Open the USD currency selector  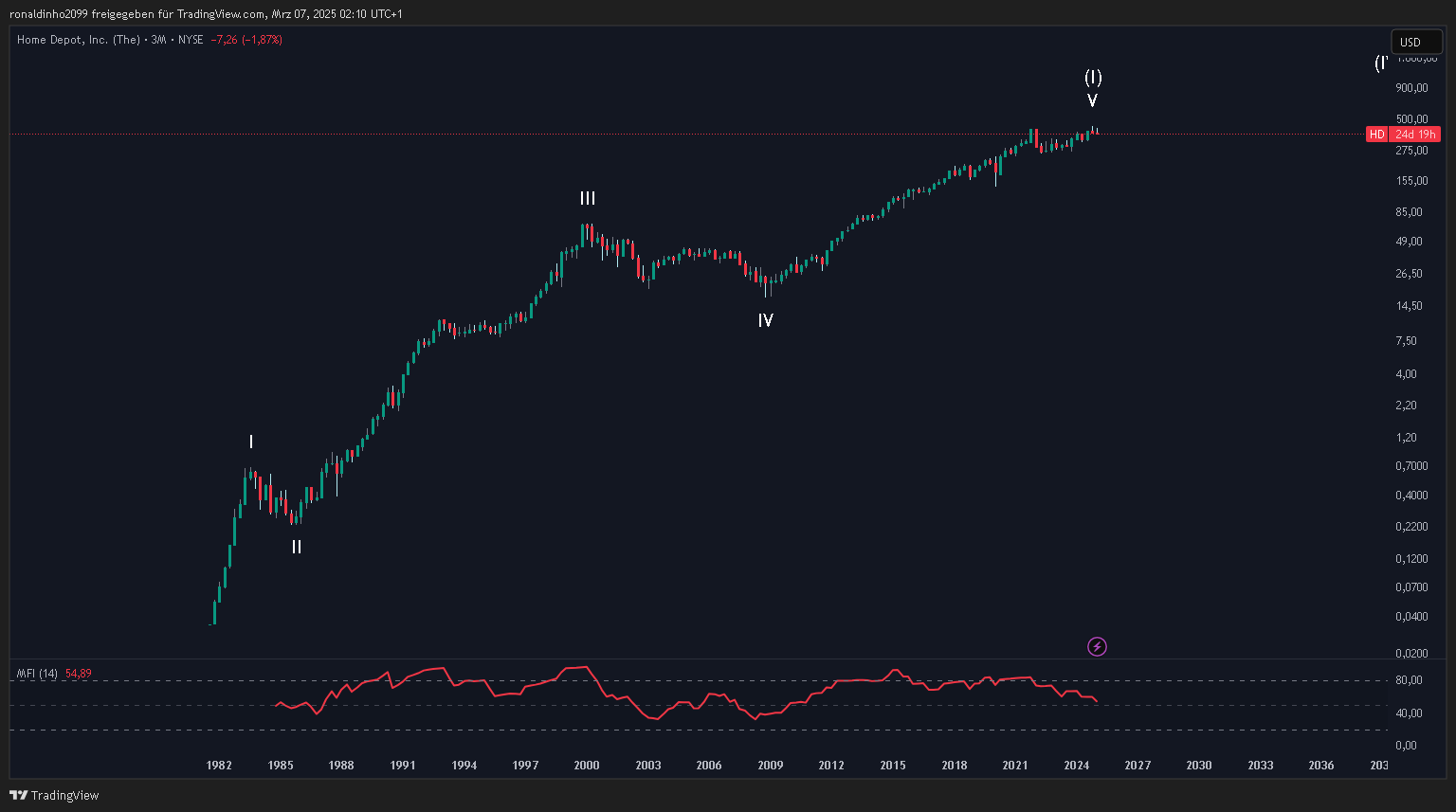click(x=1416, y=42)
